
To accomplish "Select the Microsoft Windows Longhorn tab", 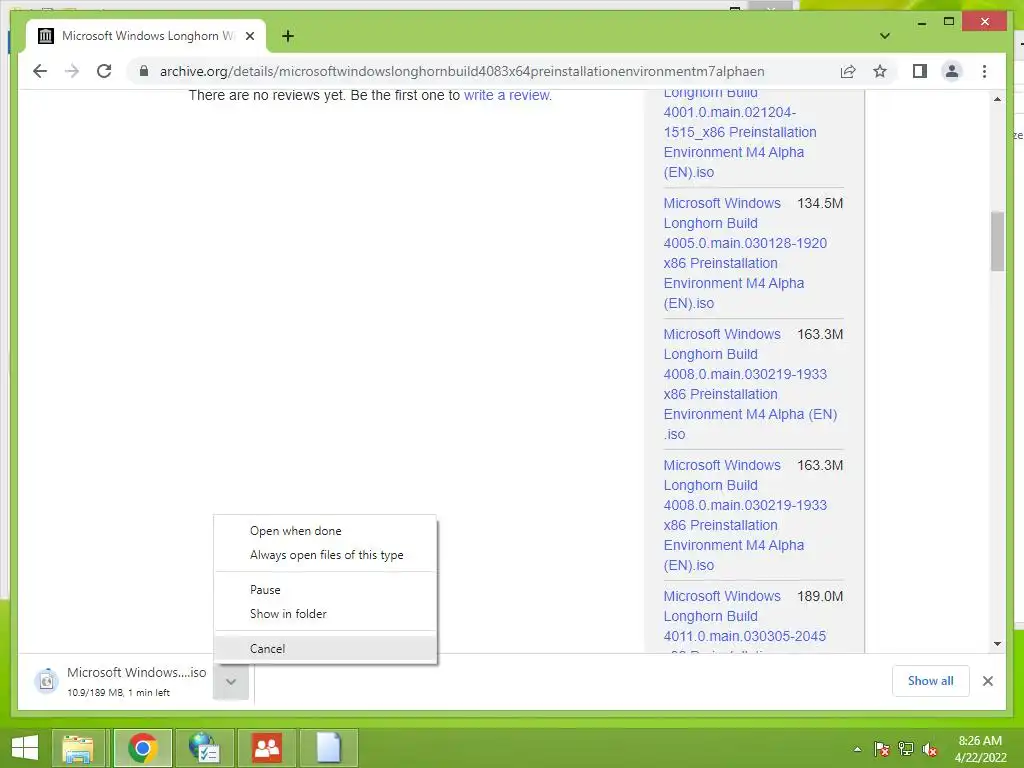I will 146,36.
